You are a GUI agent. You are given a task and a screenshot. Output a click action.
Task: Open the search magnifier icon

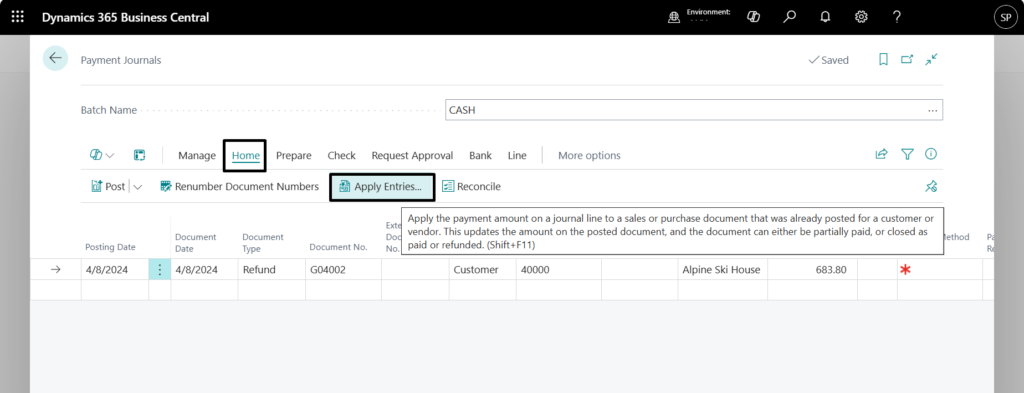790,17
